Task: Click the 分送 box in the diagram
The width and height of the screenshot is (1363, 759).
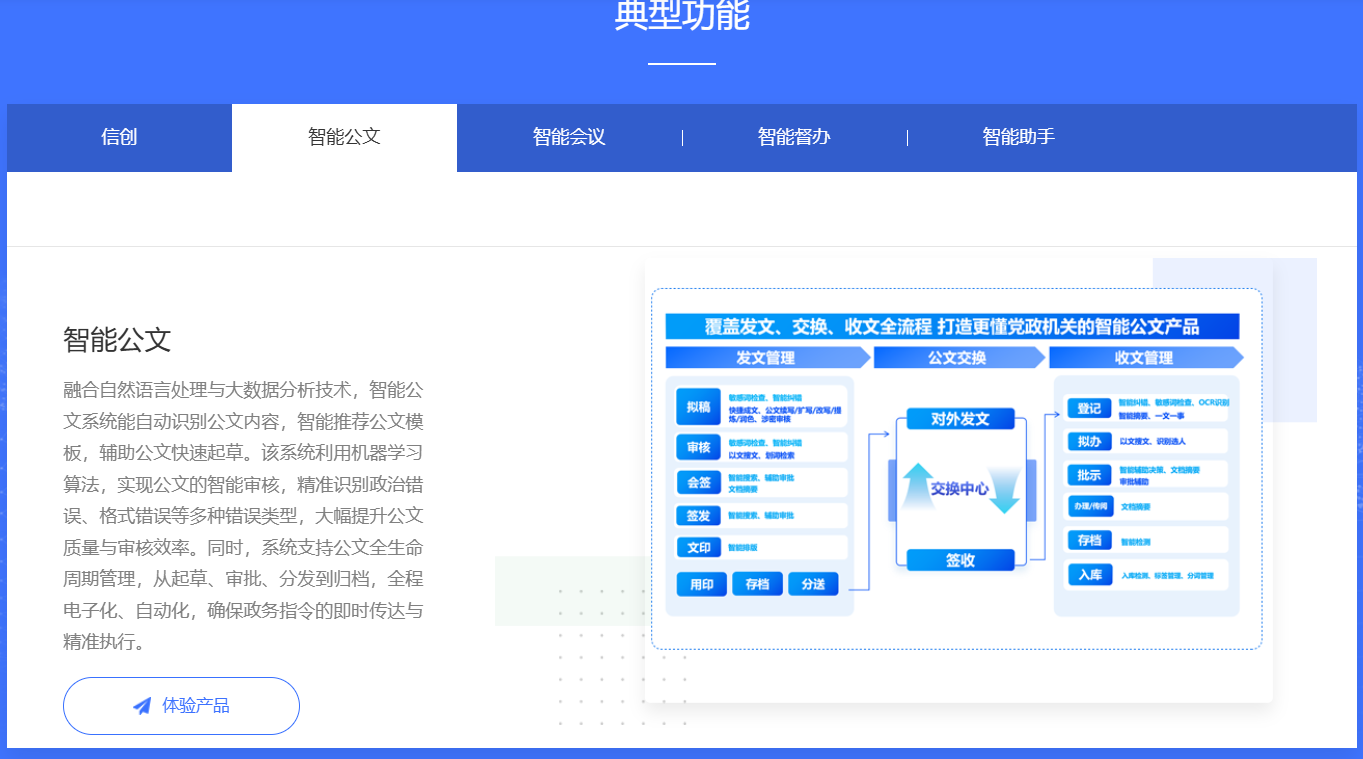Action: point(813,584)
